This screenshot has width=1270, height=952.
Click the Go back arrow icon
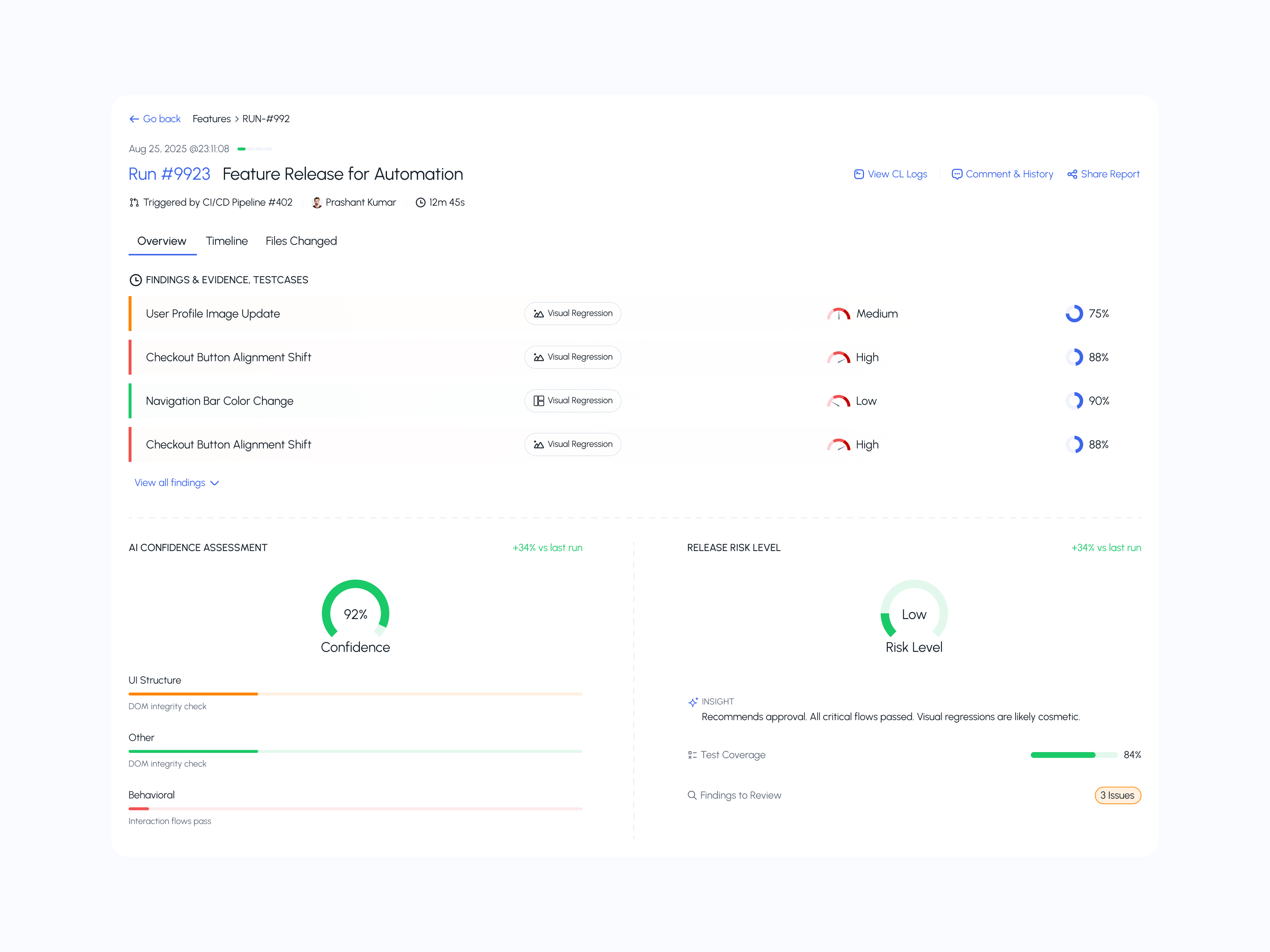coord(134,119)
